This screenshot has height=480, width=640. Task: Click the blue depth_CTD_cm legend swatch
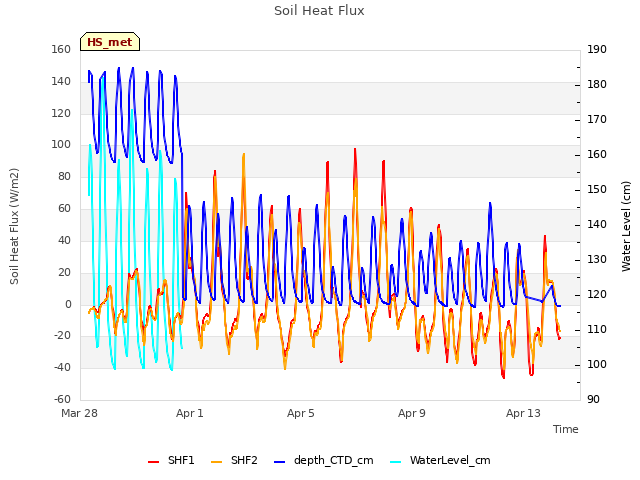coord(279,462)
